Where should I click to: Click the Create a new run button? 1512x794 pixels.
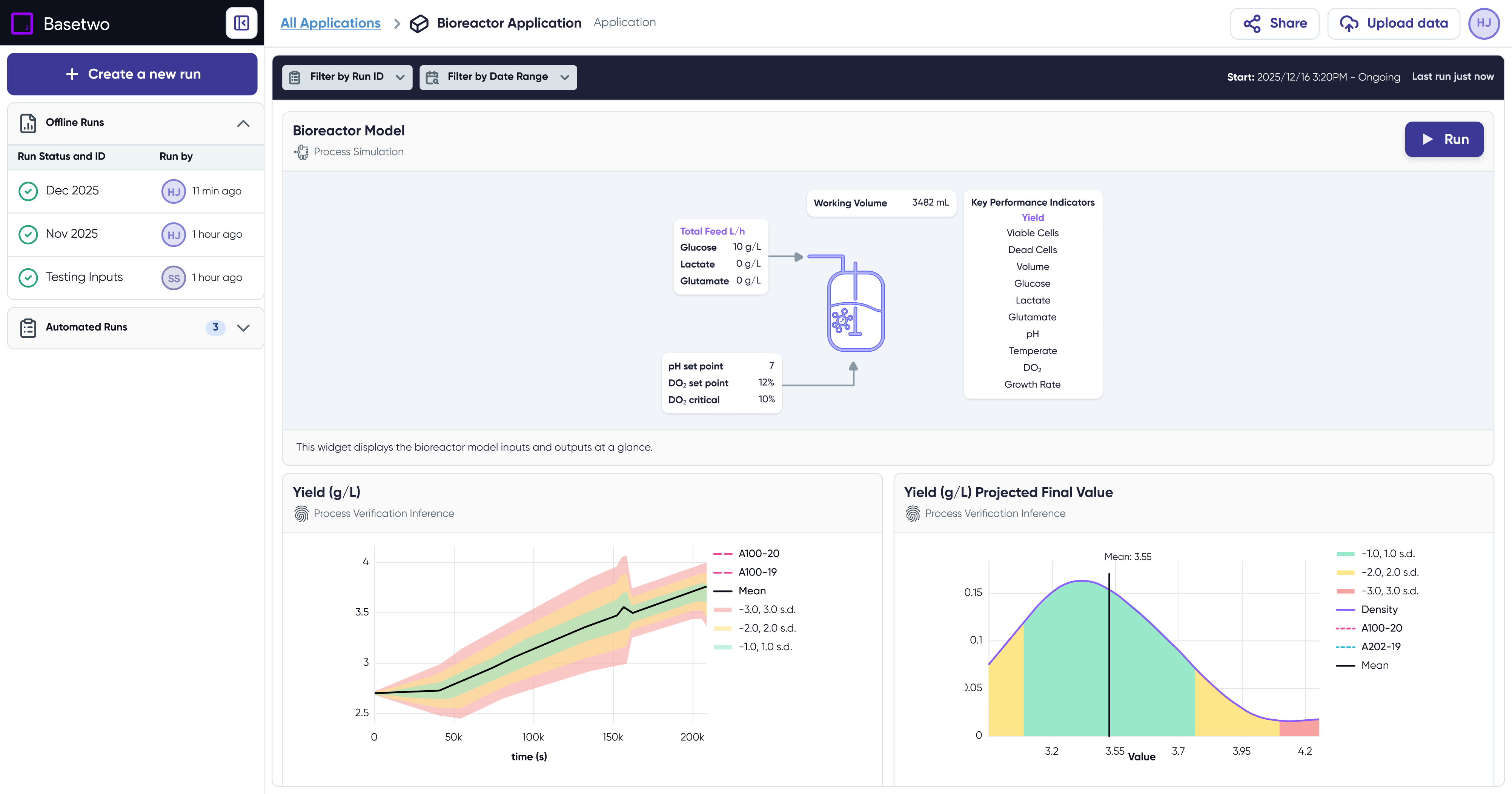(132, 74)
